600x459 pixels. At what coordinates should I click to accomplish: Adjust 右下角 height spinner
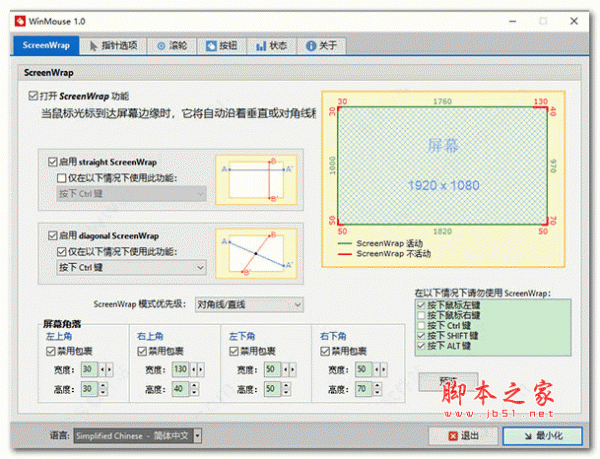coord(377,389)
